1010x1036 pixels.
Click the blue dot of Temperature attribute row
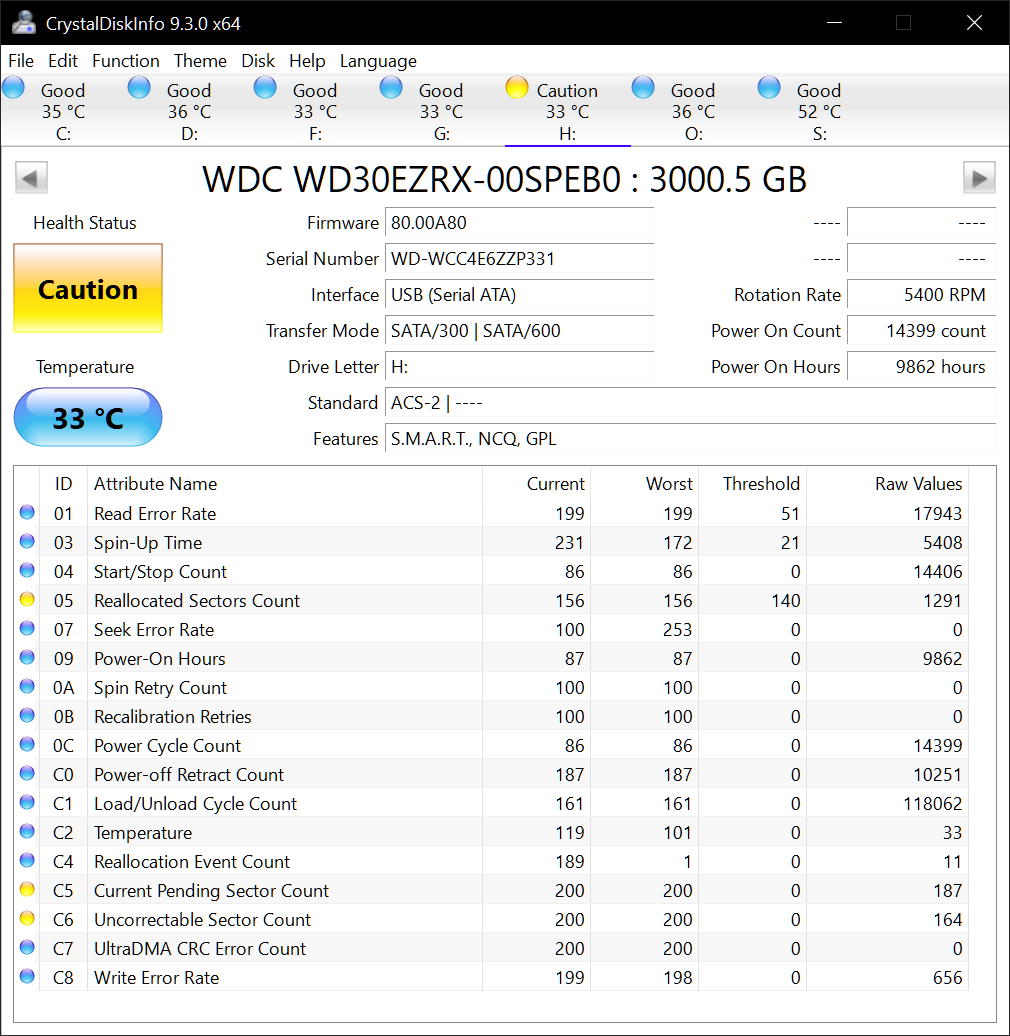click(27, 831)
